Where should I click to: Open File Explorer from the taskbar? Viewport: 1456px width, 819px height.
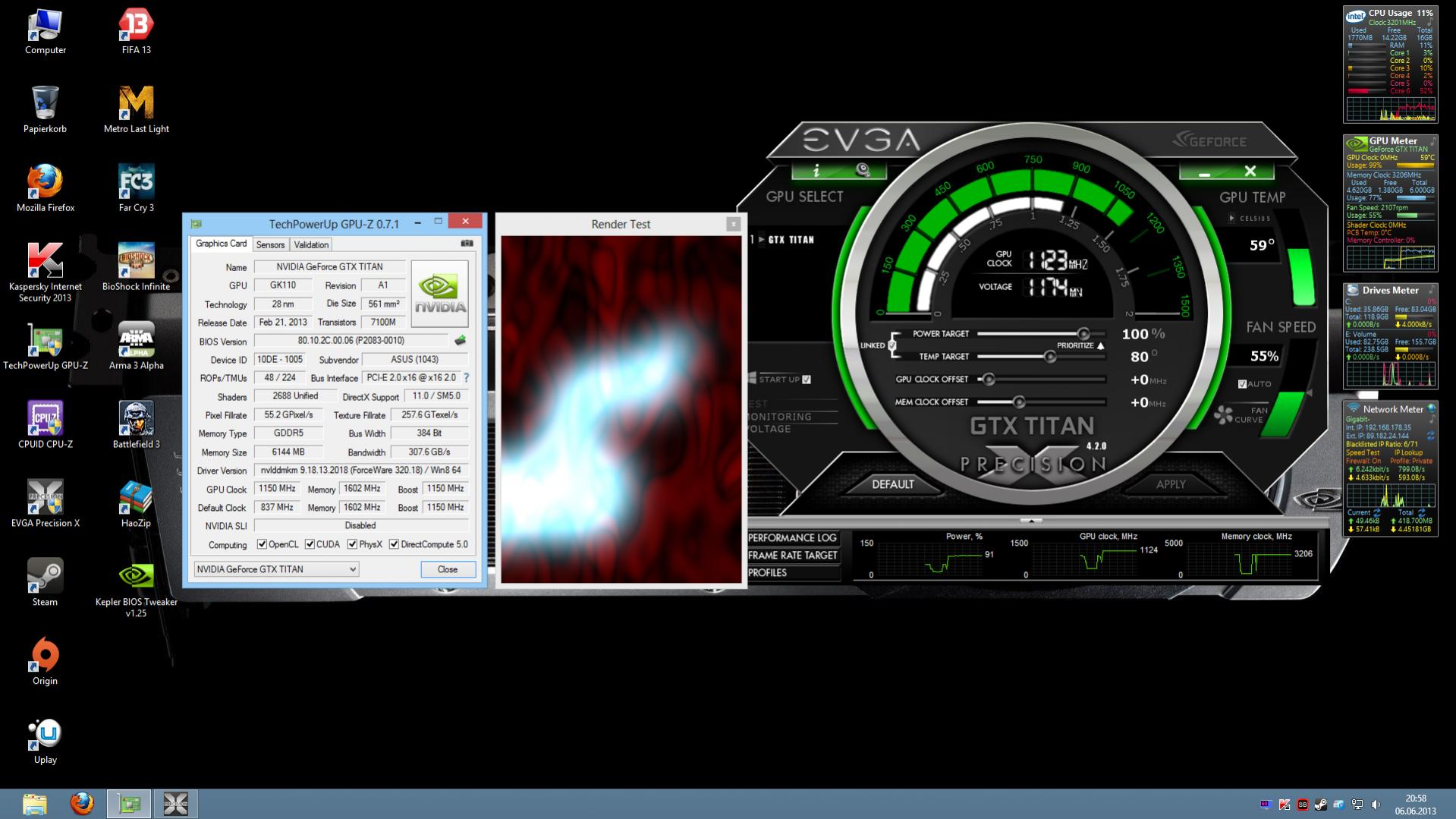(x=34, y=804)
